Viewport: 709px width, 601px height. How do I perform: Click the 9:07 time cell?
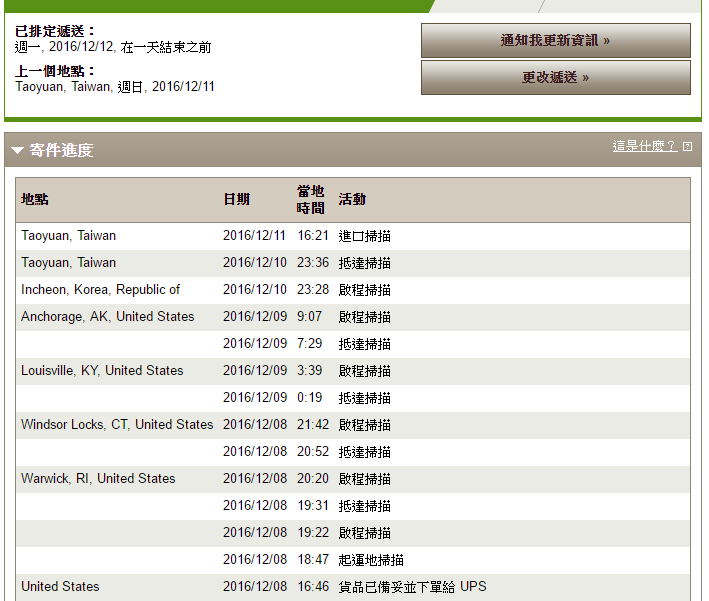point(309,317)
